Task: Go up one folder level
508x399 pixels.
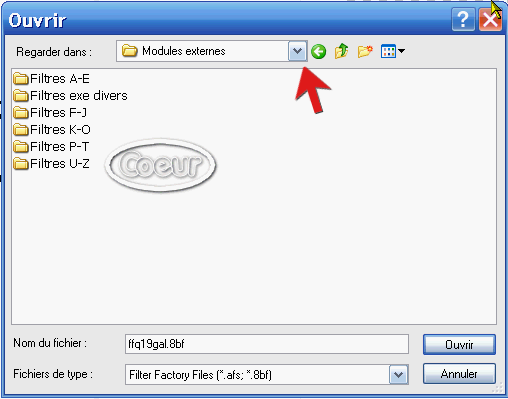Action: (x=341, y=51)
